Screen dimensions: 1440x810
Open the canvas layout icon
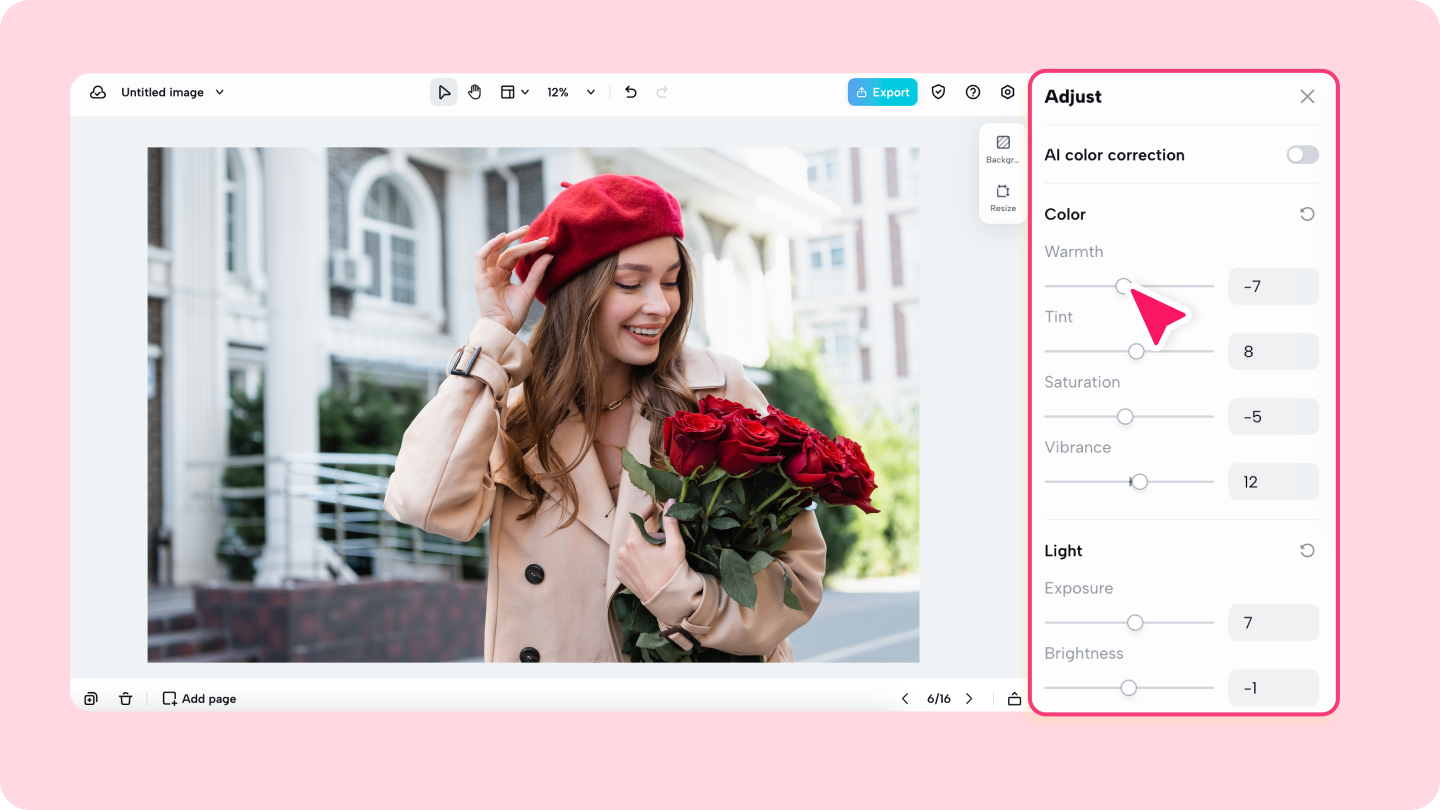pyautogui.click(x=507, y=91)
